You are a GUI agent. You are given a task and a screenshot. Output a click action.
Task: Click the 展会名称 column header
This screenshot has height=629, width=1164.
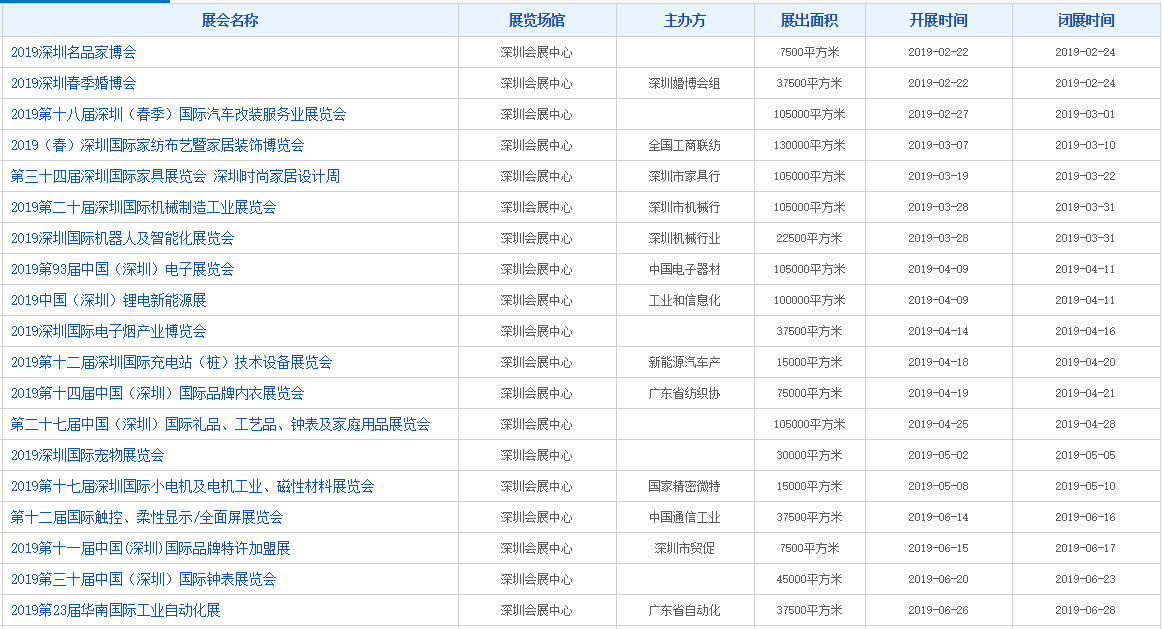pyautogui.click(x=230, y=21)
